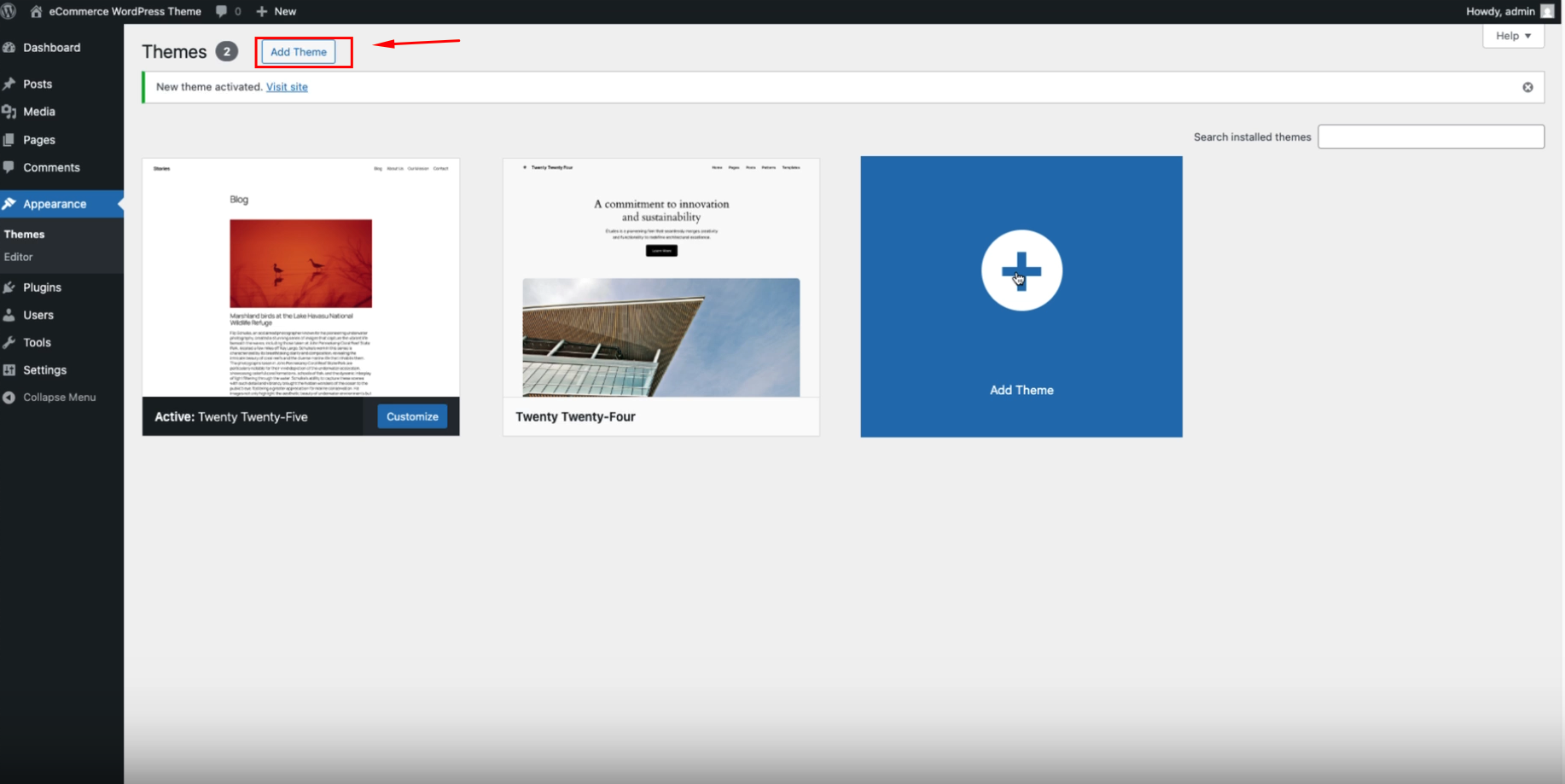
Task: Click the Tools wrench icon
Action: pyautogui.click(x=9, y=342)
